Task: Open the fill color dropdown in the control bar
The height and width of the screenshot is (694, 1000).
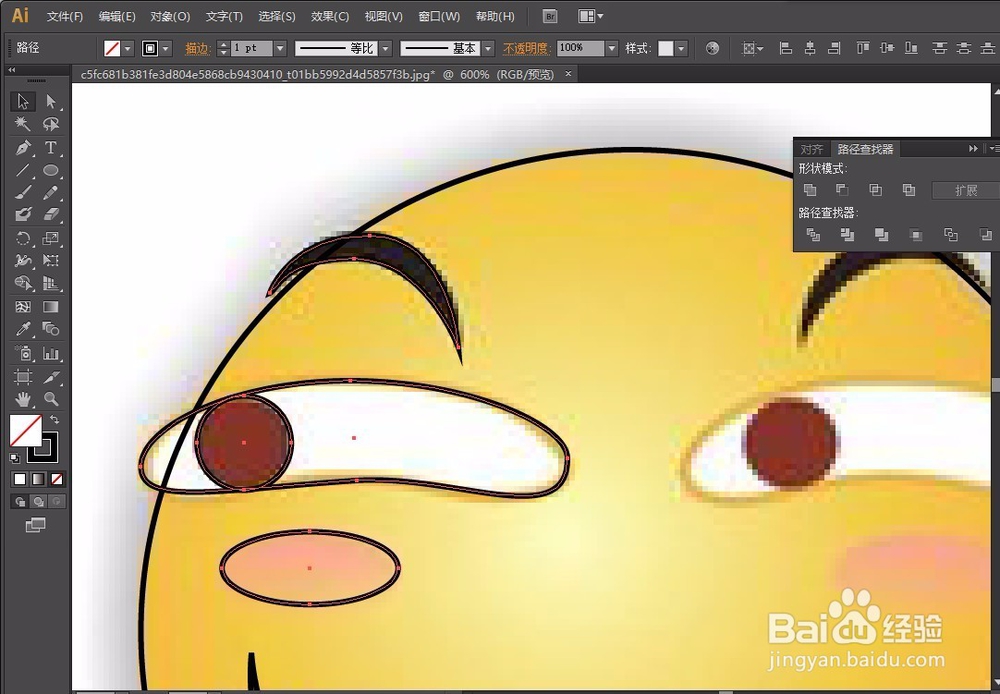Action: click(x=128, y=48)
